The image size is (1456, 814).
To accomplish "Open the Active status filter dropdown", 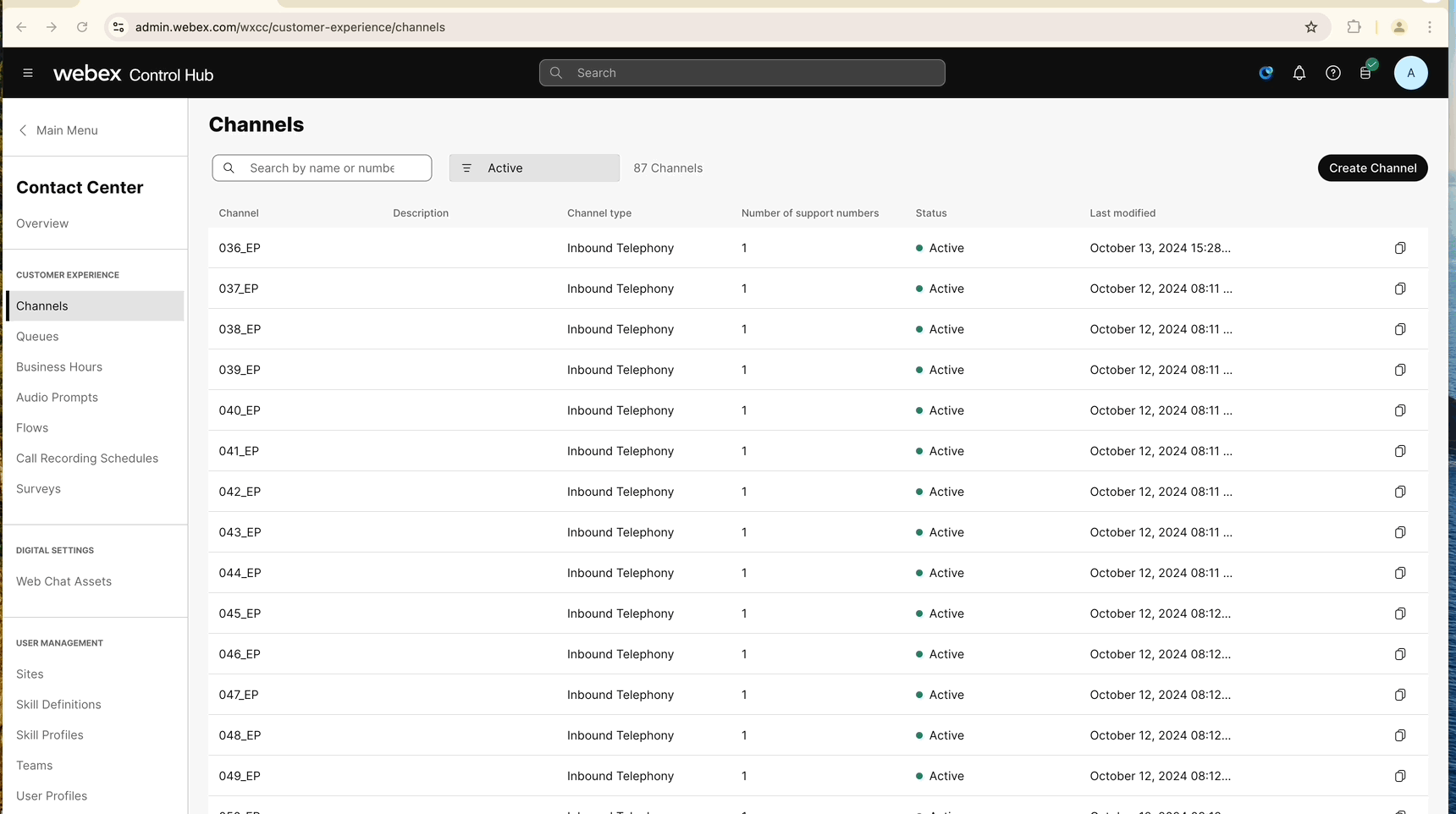I will 534,168.
